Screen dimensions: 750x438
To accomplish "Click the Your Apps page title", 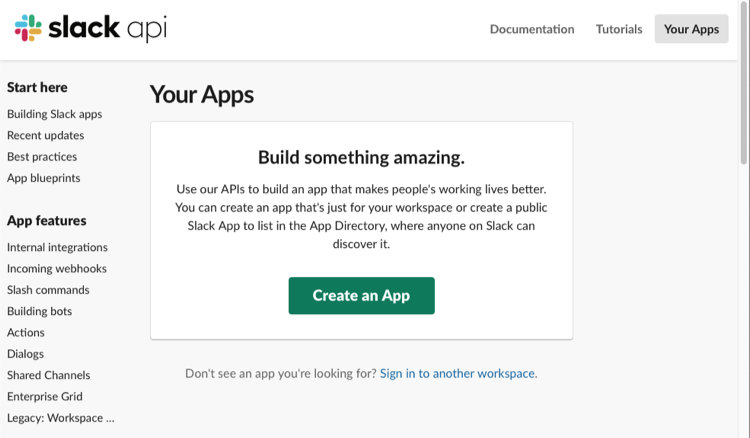I will click(202, 95).
